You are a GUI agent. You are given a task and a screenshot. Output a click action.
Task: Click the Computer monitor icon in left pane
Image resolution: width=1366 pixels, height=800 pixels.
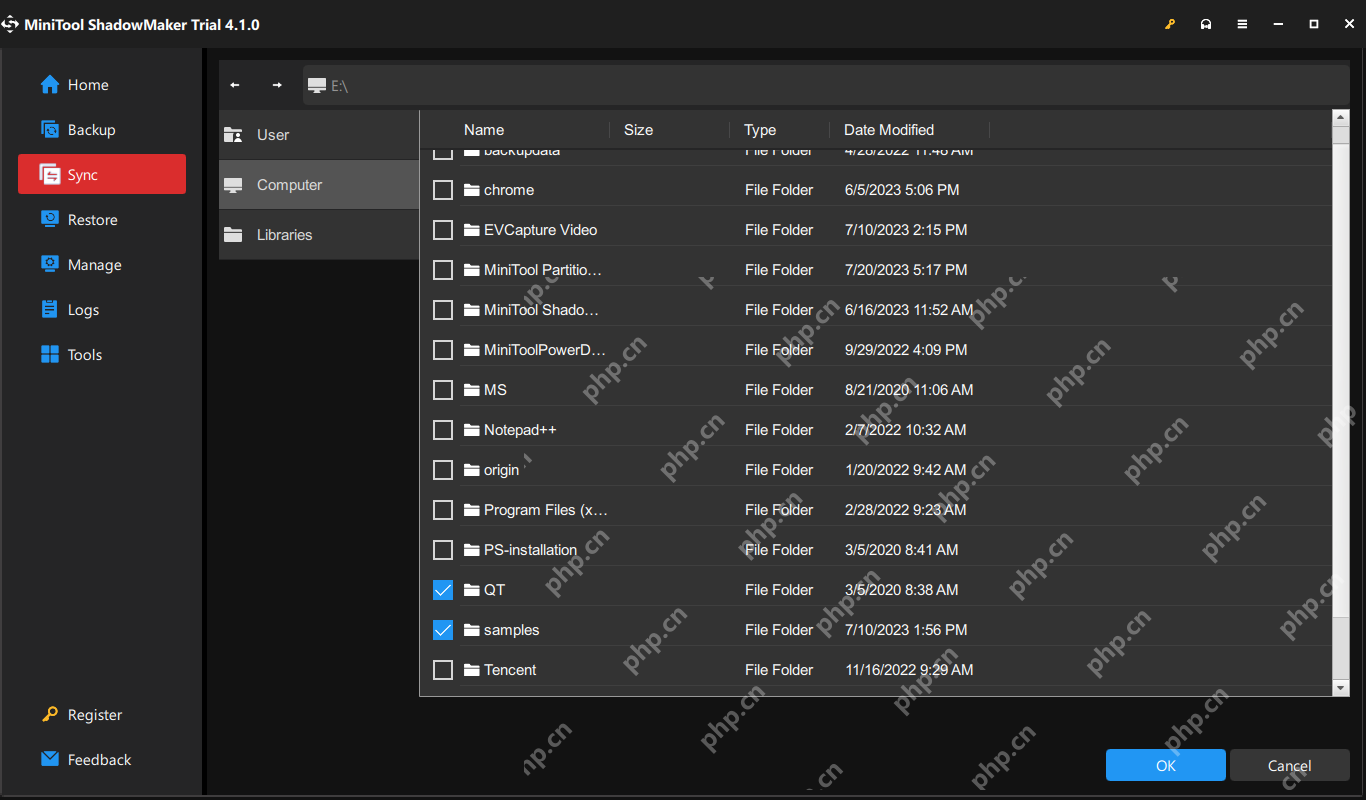point(233,185)
